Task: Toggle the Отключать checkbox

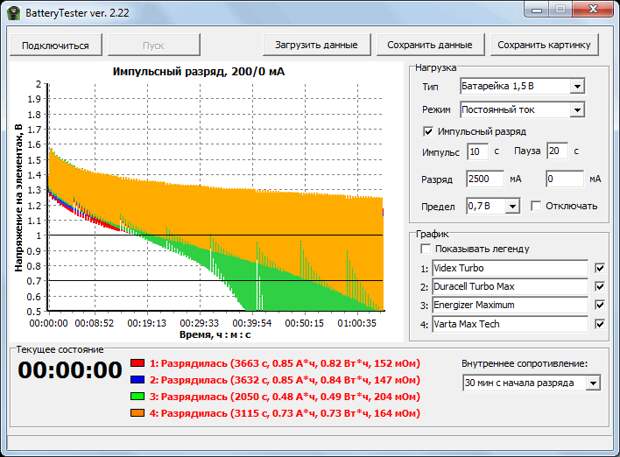Action: click(536, 206)
